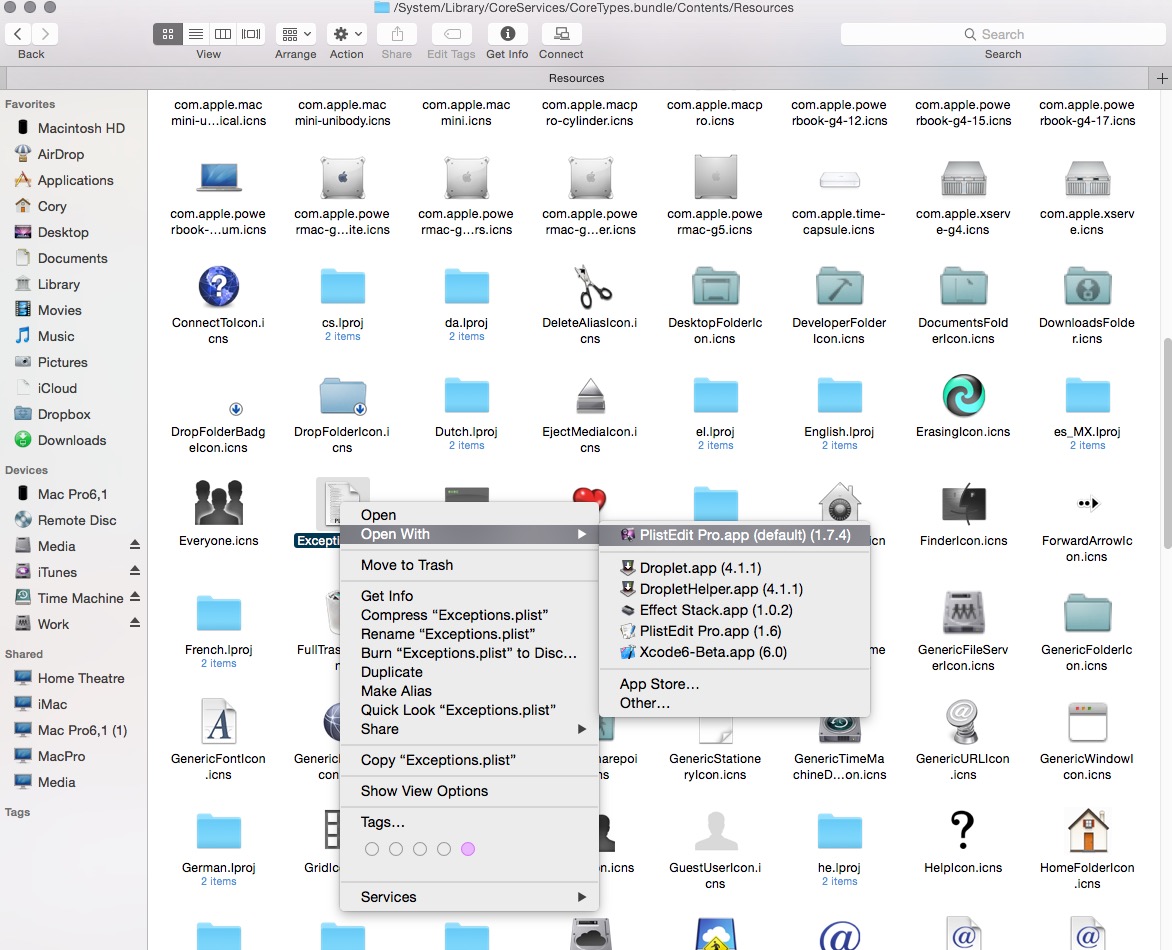Select ForwardArrowIcon.icns file

1088,504
